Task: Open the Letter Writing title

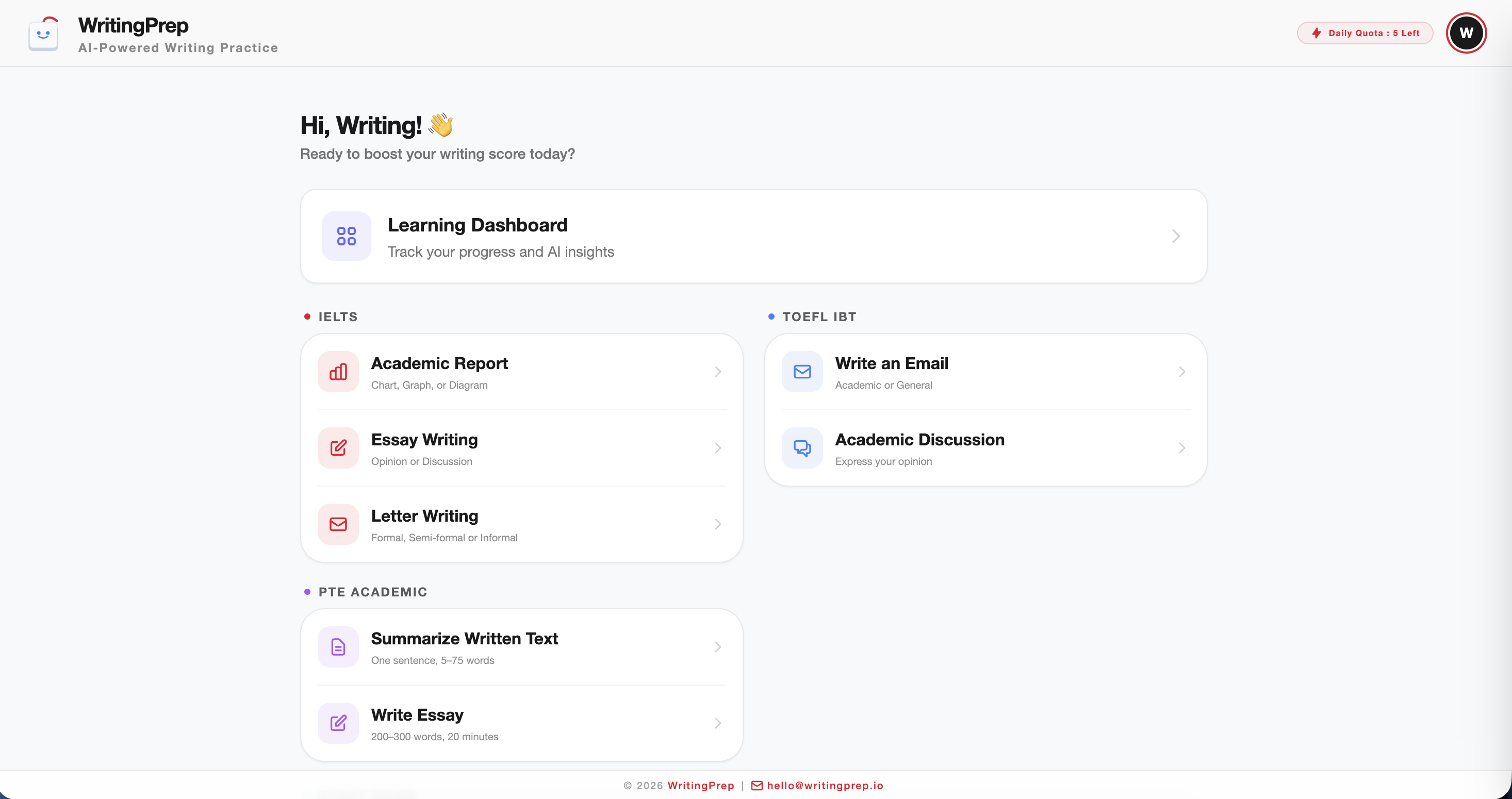Action: point(424,516)
